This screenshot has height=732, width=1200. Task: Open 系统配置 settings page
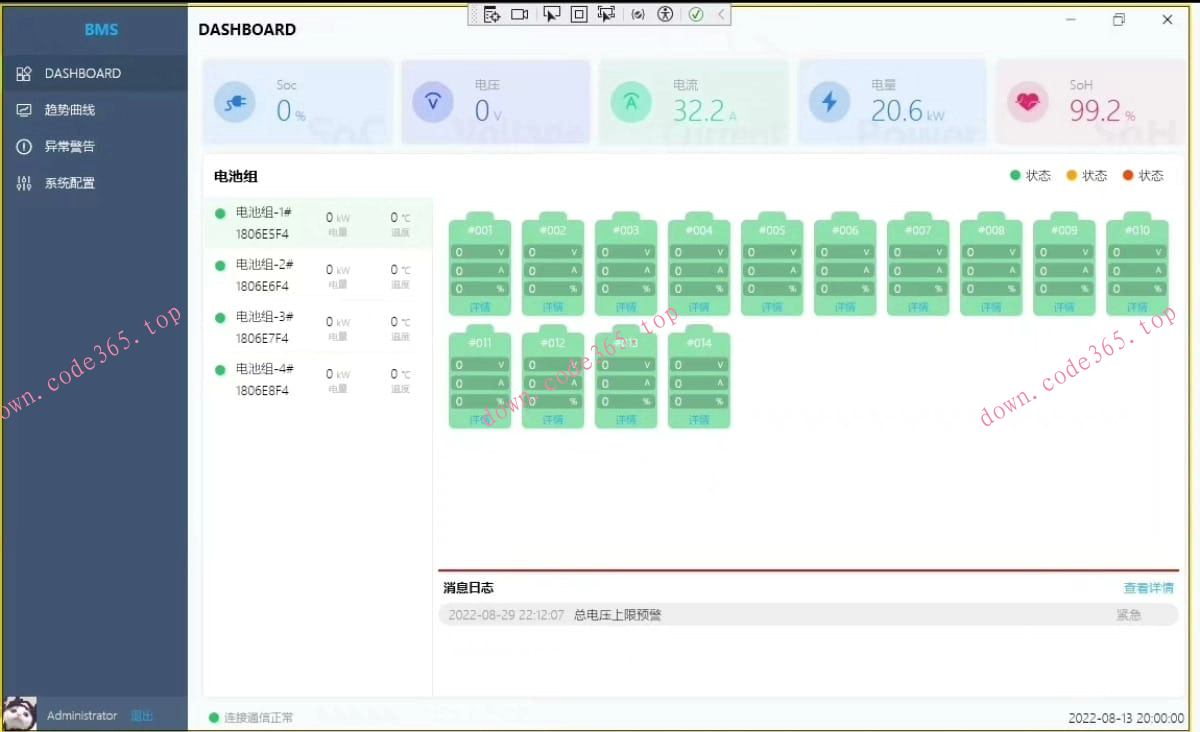(69, 184)
